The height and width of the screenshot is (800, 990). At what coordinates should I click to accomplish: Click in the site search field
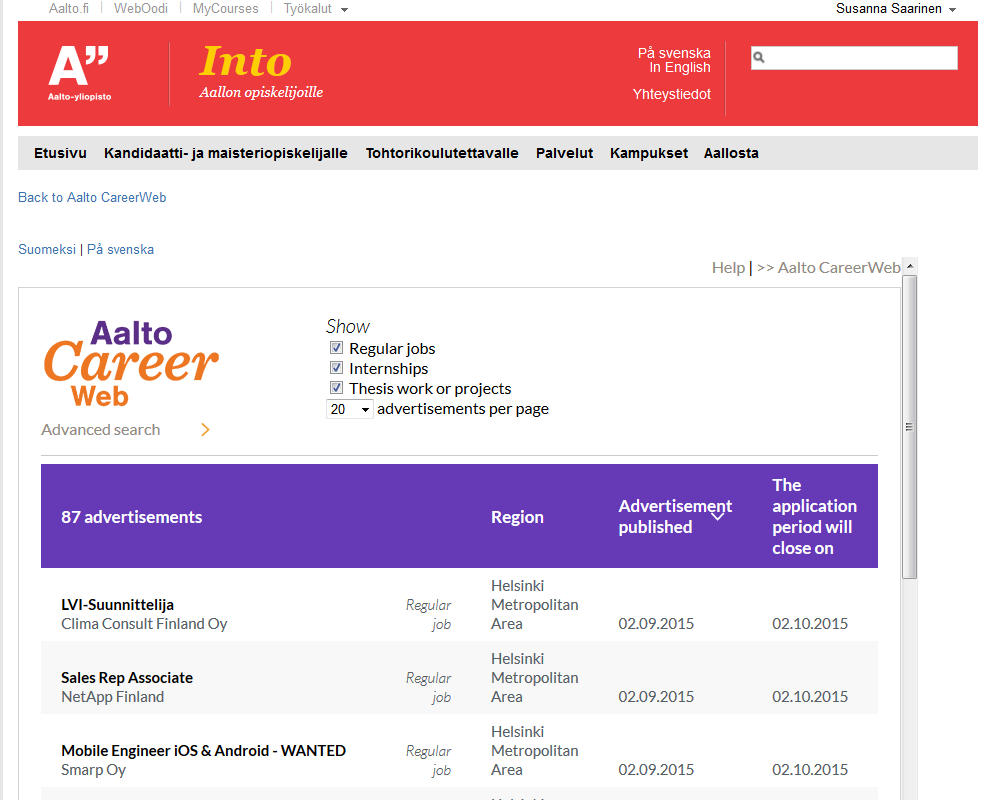pos(854,57)
